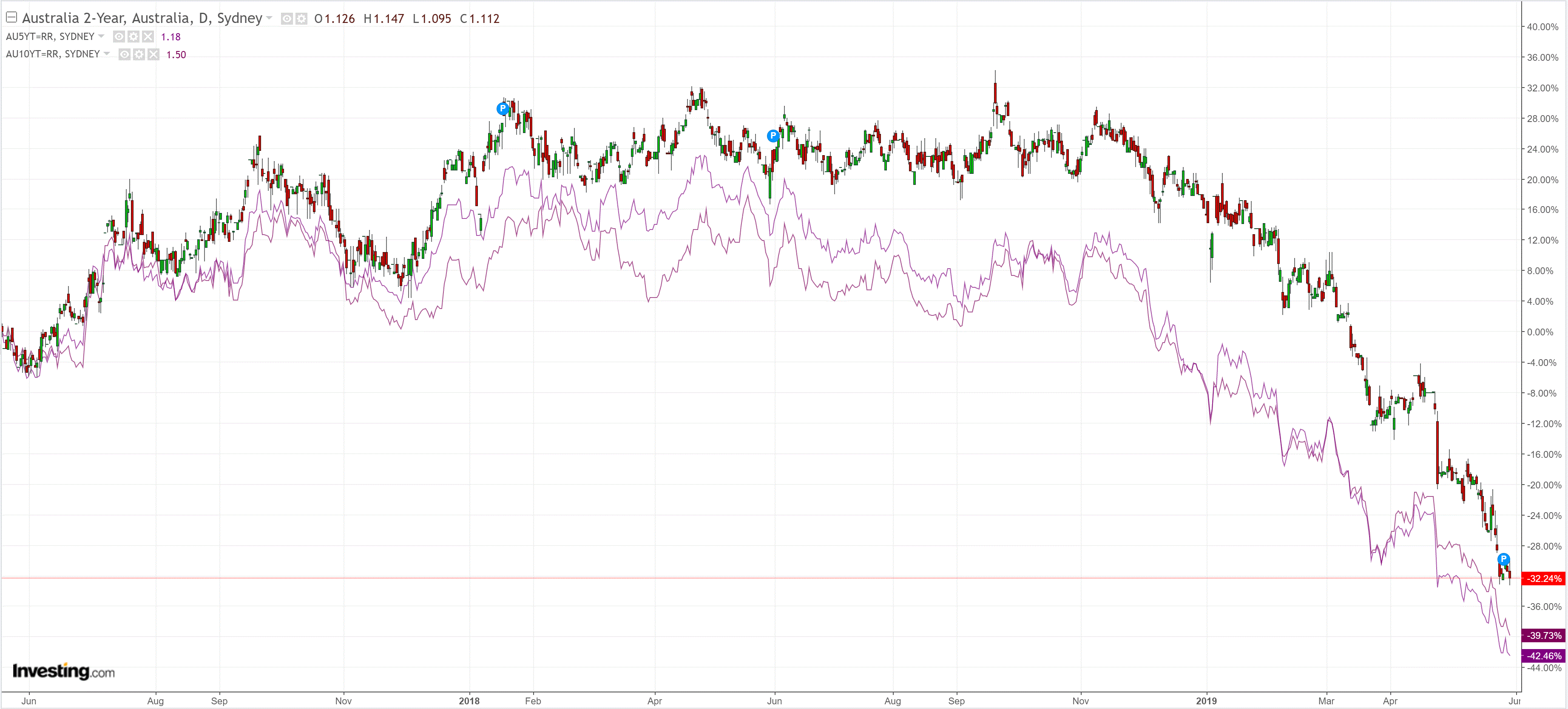The image size is (1568, 709).
Task: Remove the AU10YT=RR comparison series
Action: pos(153,55)
